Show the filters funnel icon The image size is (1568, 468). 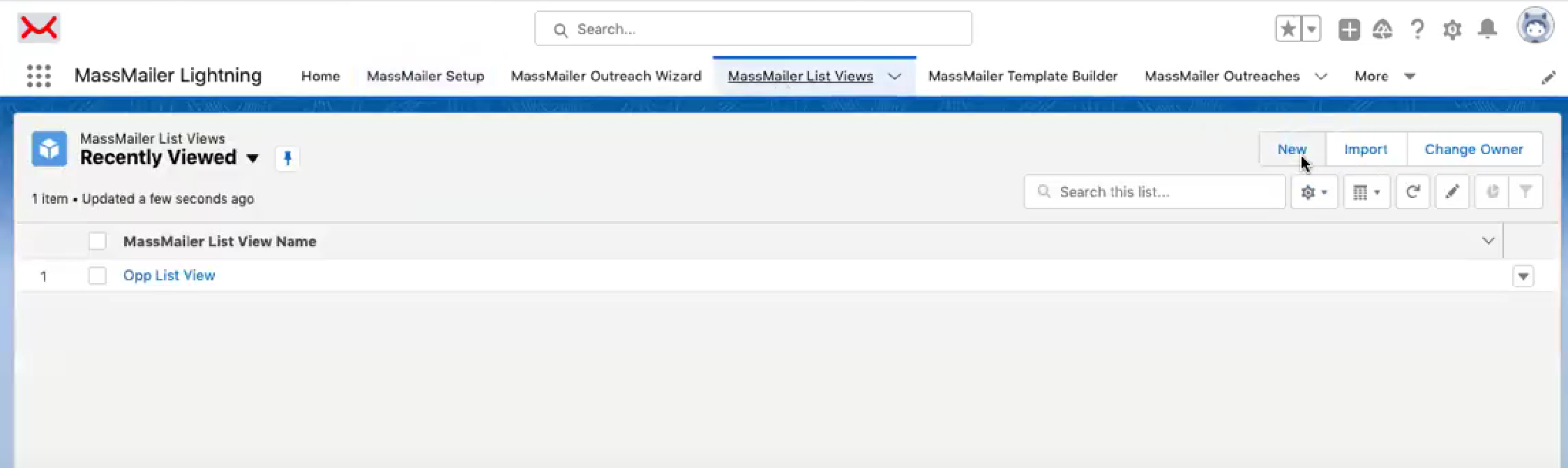[x=1525, y=192]
